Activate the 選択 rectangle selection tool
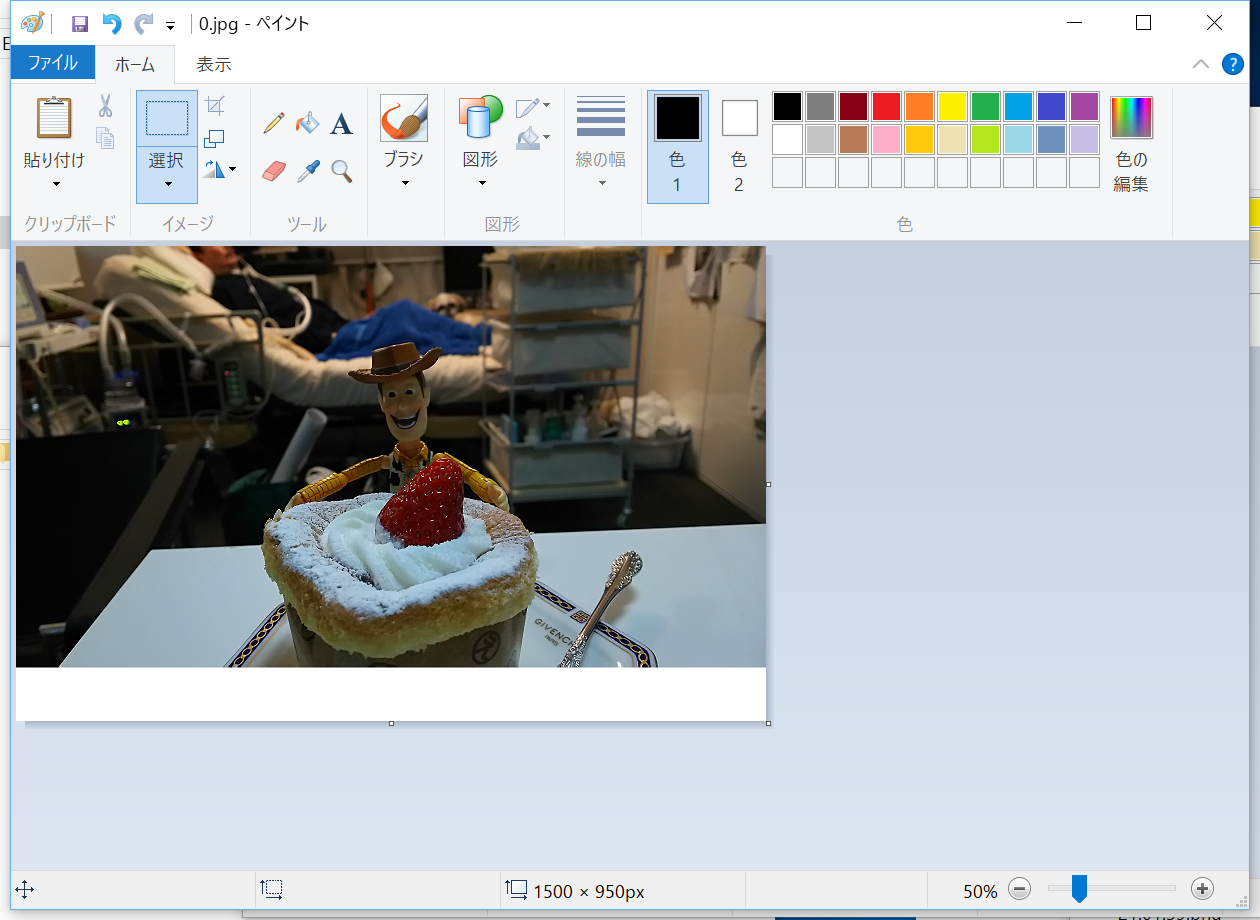The image size is (1260, 920). click(167, 118)
